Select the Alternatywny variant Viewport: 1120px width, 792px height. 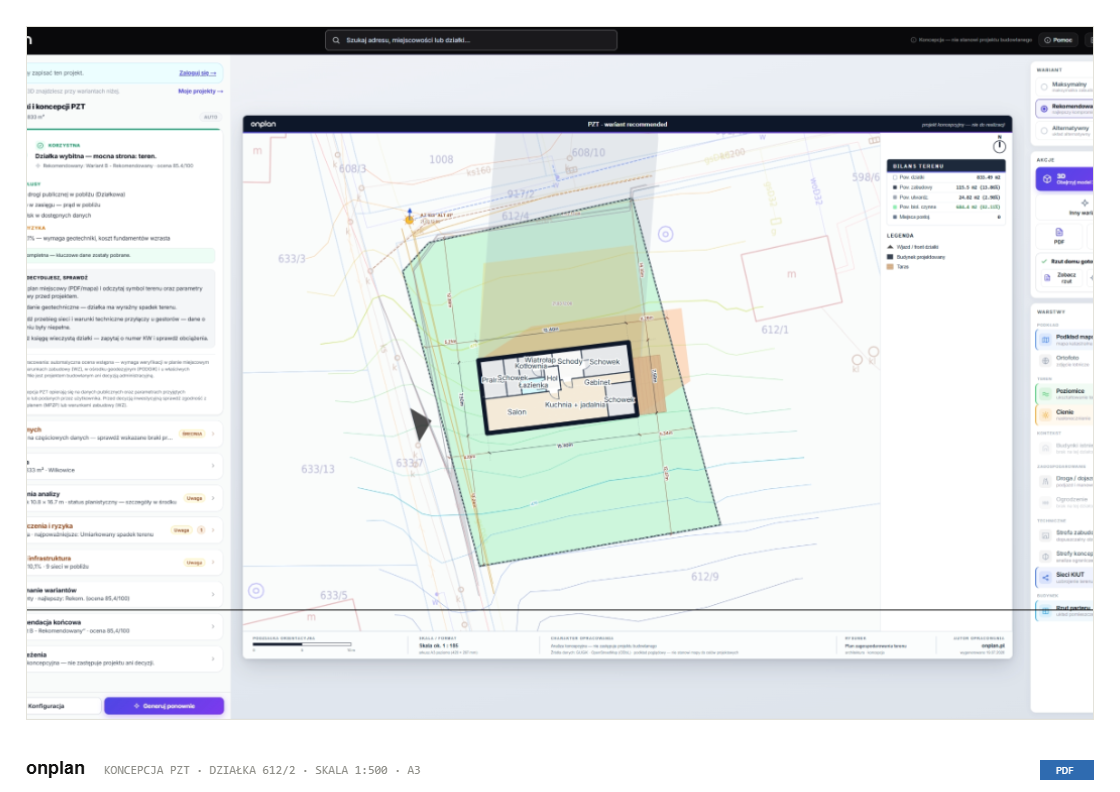coord(1064,131)
